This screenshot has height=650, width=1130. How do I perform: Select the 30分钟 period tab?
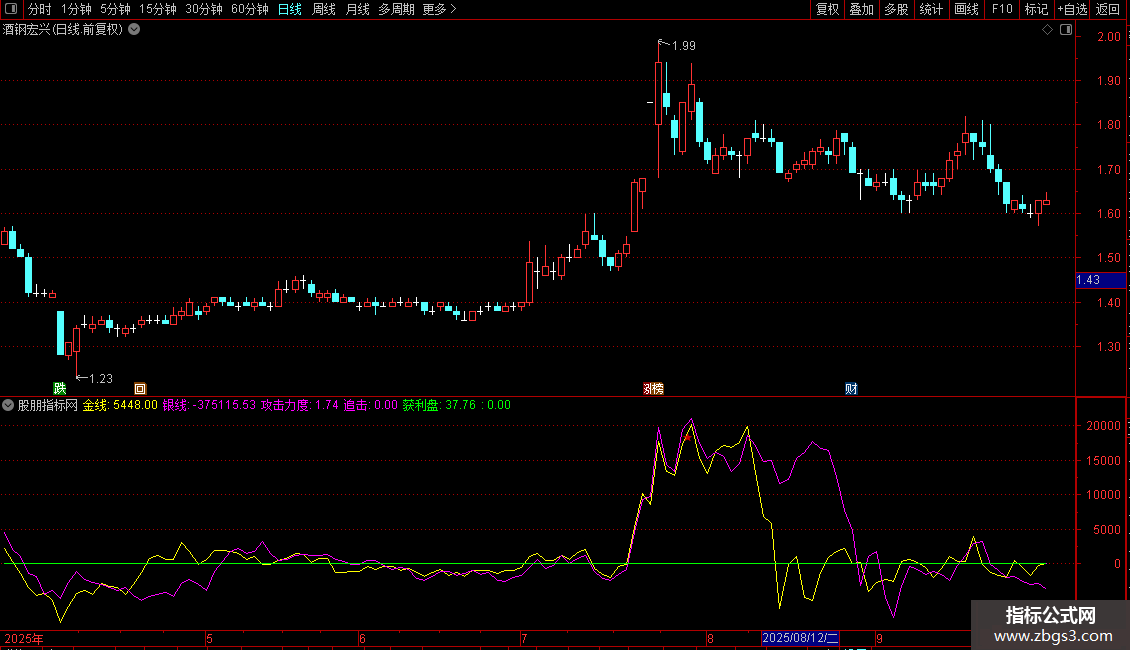204,9
